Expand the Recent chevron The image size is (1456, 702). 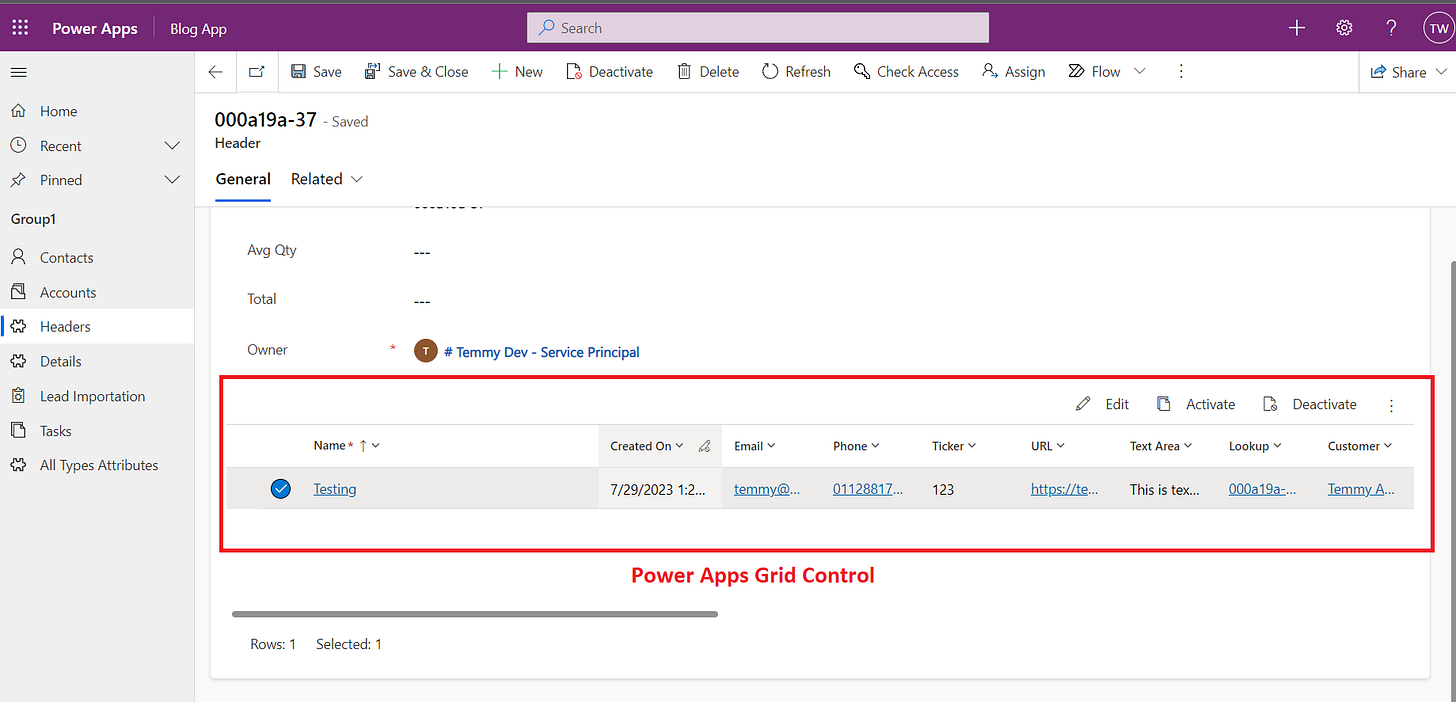pyautogui.click(x=172, y=146)
